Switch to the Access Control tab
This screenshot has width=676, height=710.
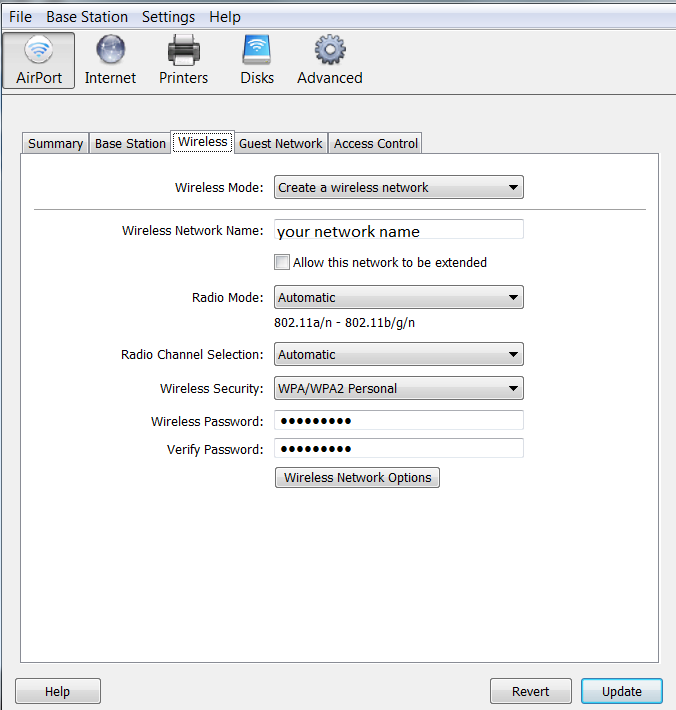375,144
